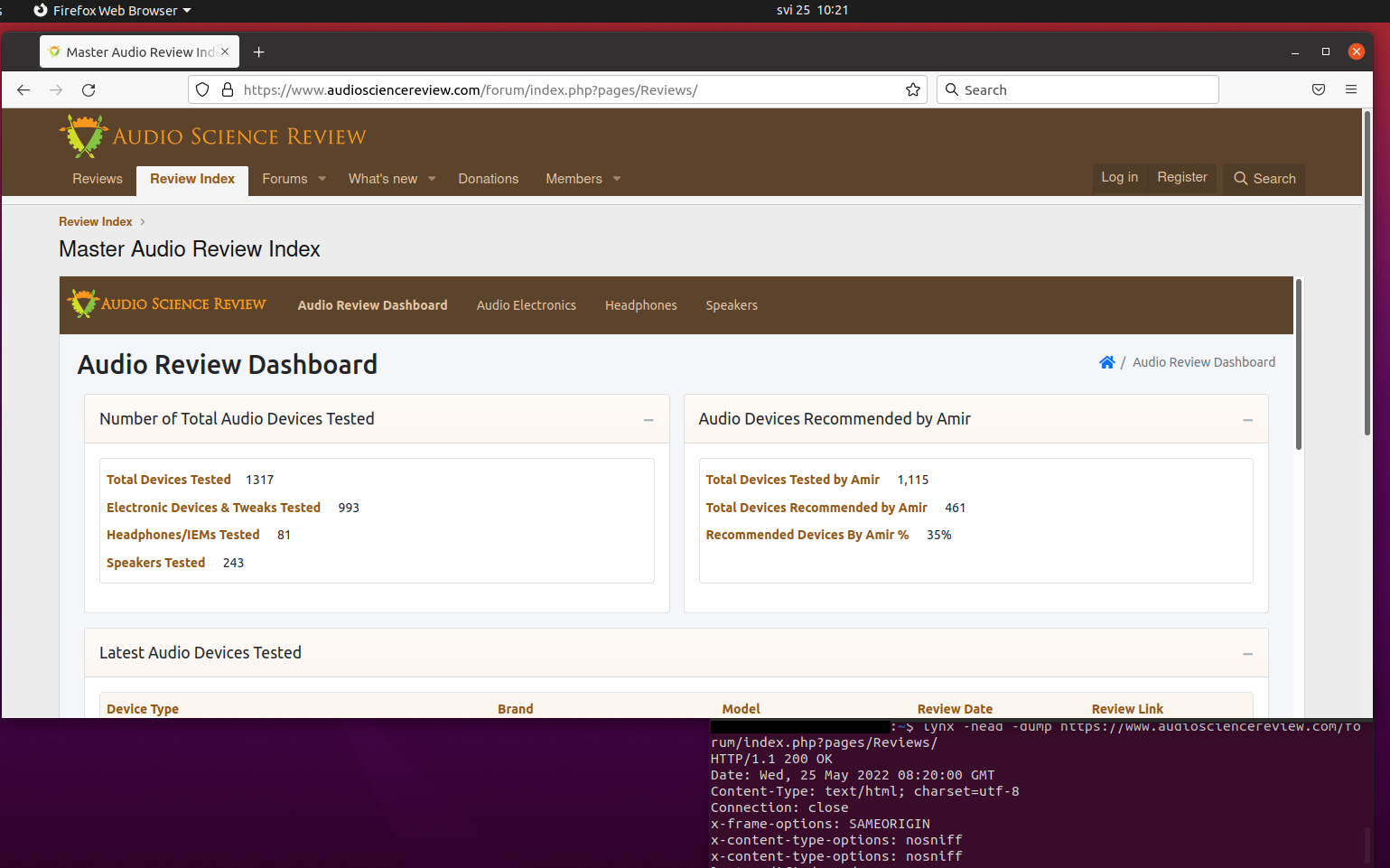Viewport: 1390px width, 868px height.
Task: Open the shield tracking protection icon
Action: tap(202, 90)
